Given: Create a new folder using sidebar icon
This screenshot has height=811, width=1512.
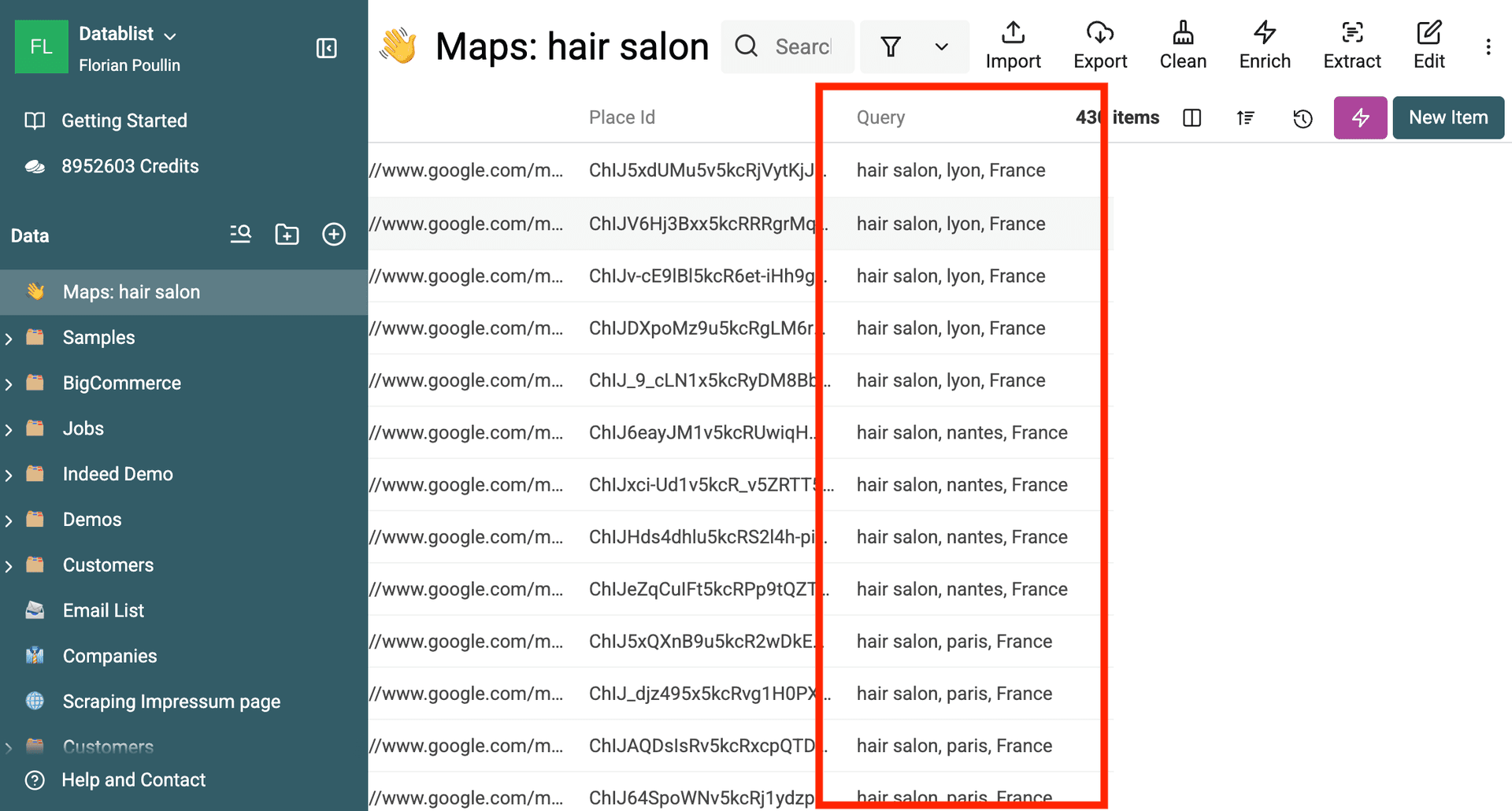Looking at the screenshot, I should (287, 234).
